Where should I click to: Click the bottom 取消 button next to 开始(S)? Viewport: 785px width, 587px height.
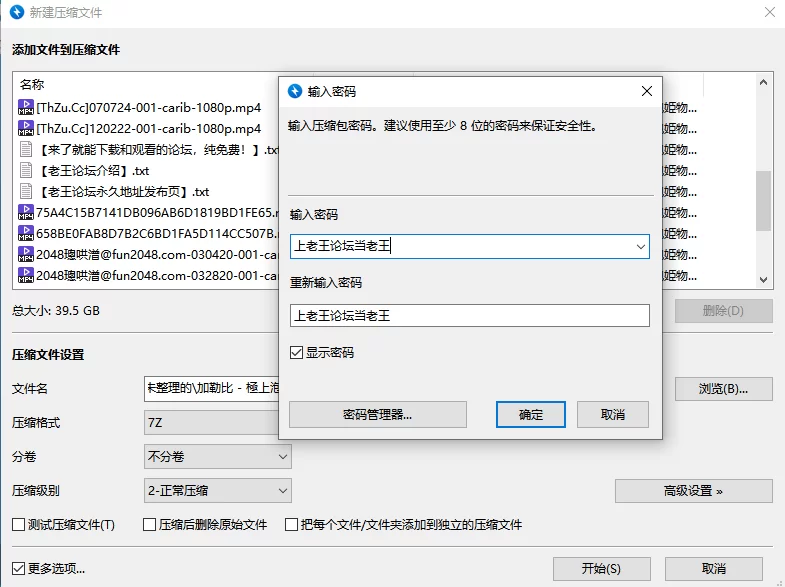pyautogui.click(x=714, y=569)
